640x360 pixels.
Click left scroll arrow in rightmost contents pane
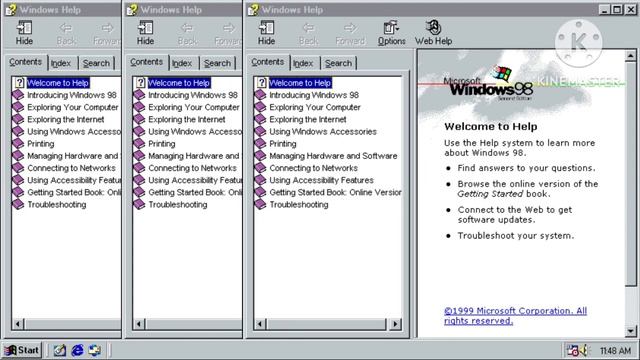260,324
